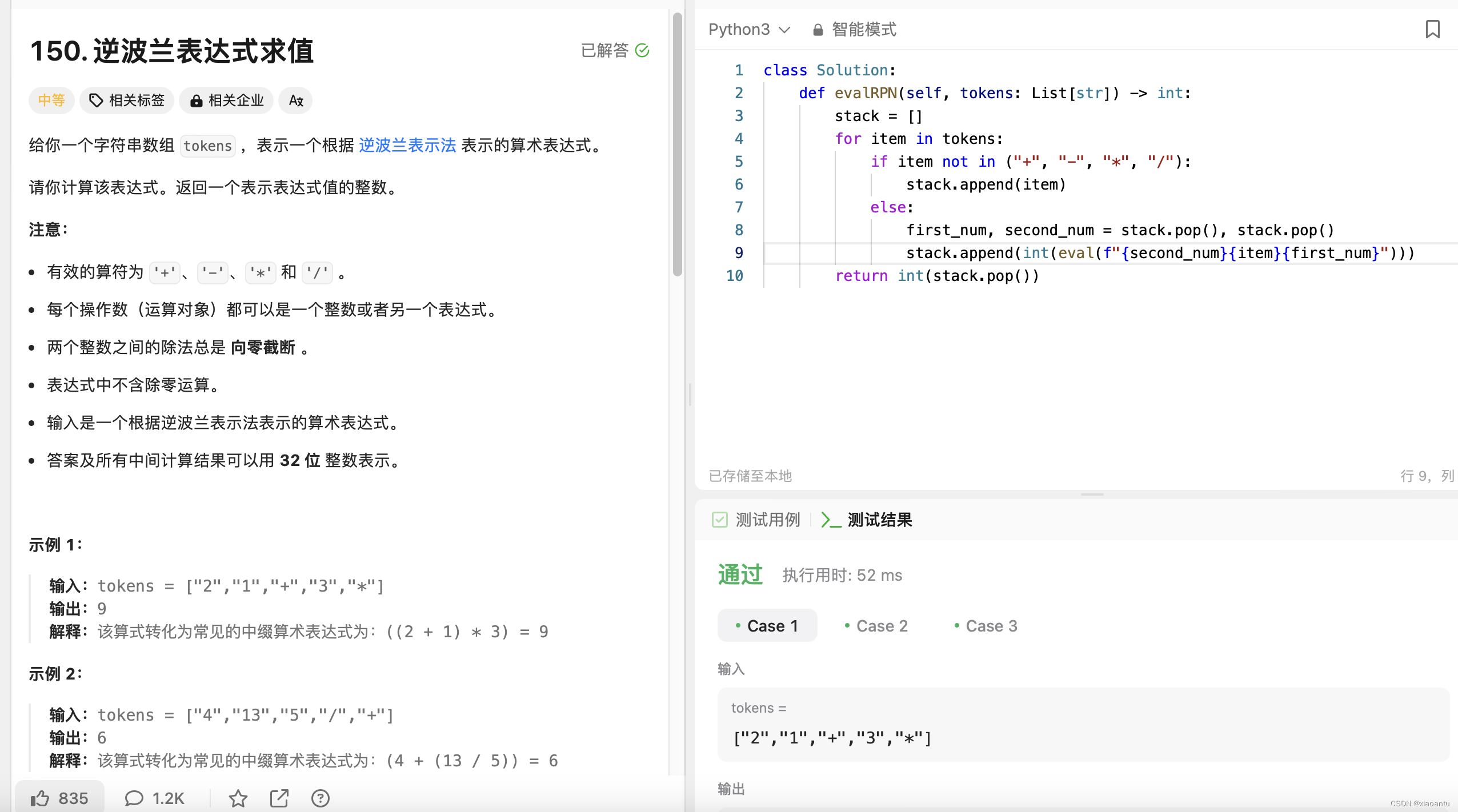1458x812 pixels.
Task: Click the help question mark icon
Action: [321, 798]
